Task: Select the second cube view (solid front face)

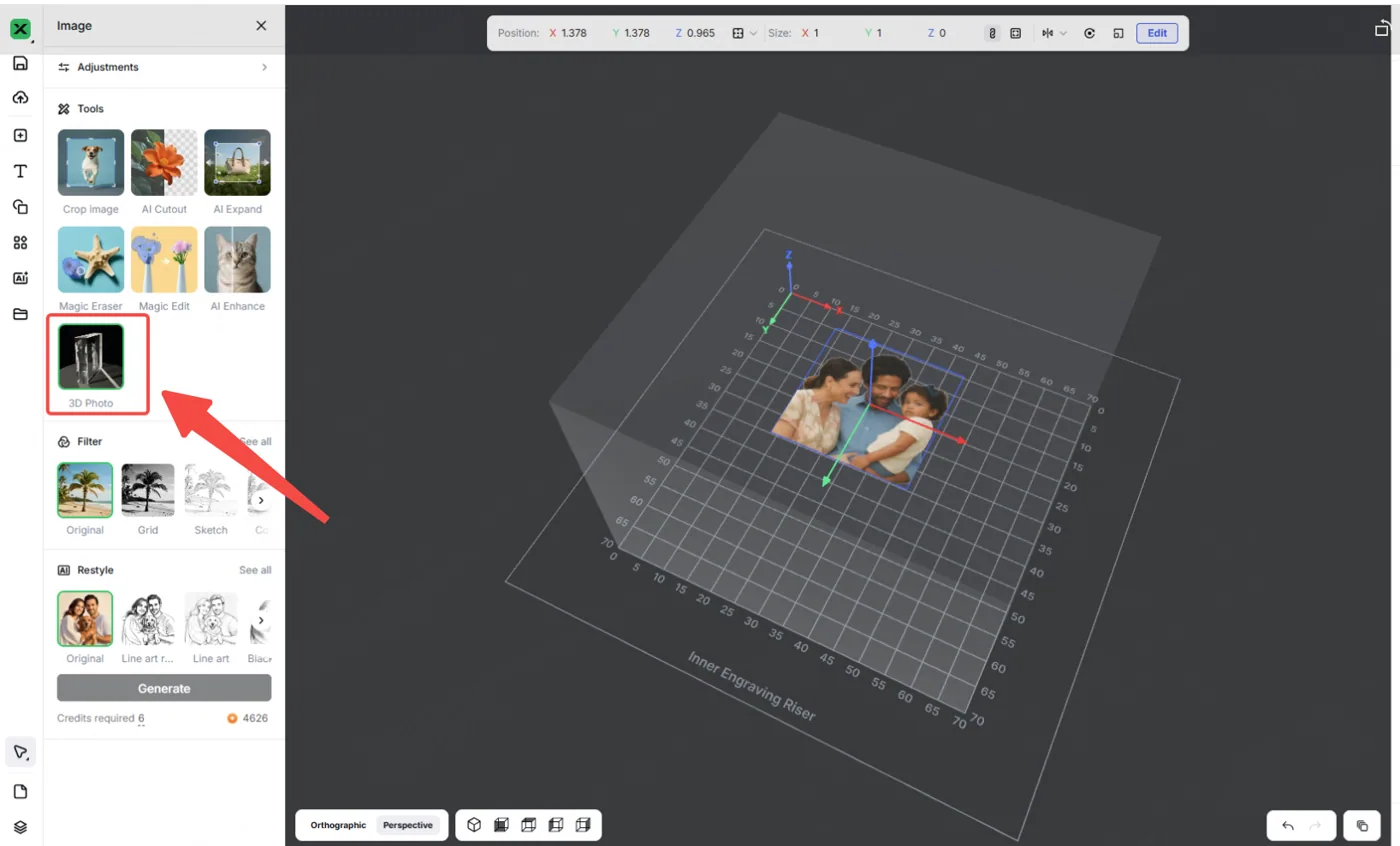Action: (501, 825)
